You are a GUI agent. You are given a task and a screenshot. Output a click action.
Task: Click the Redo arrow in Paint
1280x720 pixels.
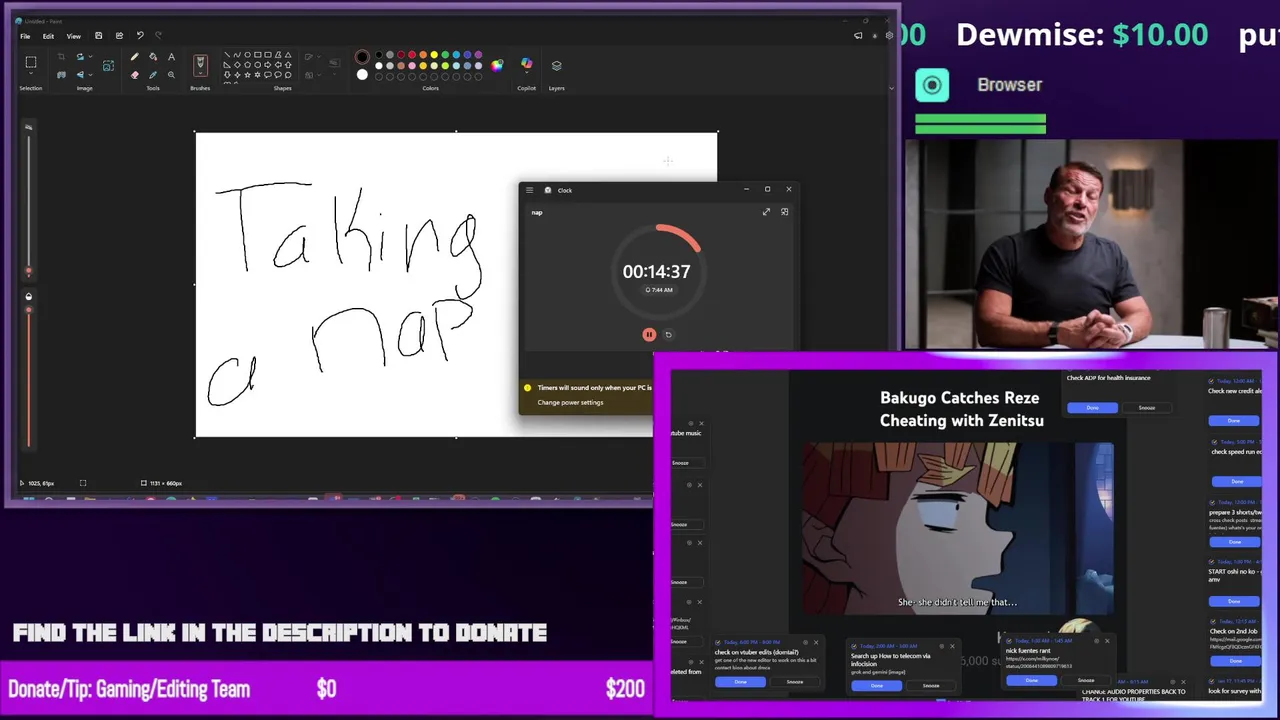tap(158, 36)
